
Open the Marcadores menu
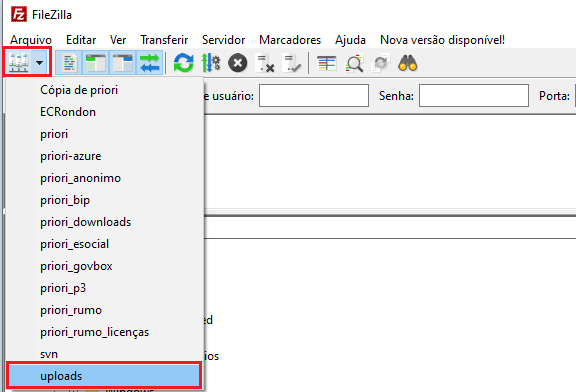tap(290, 40)
